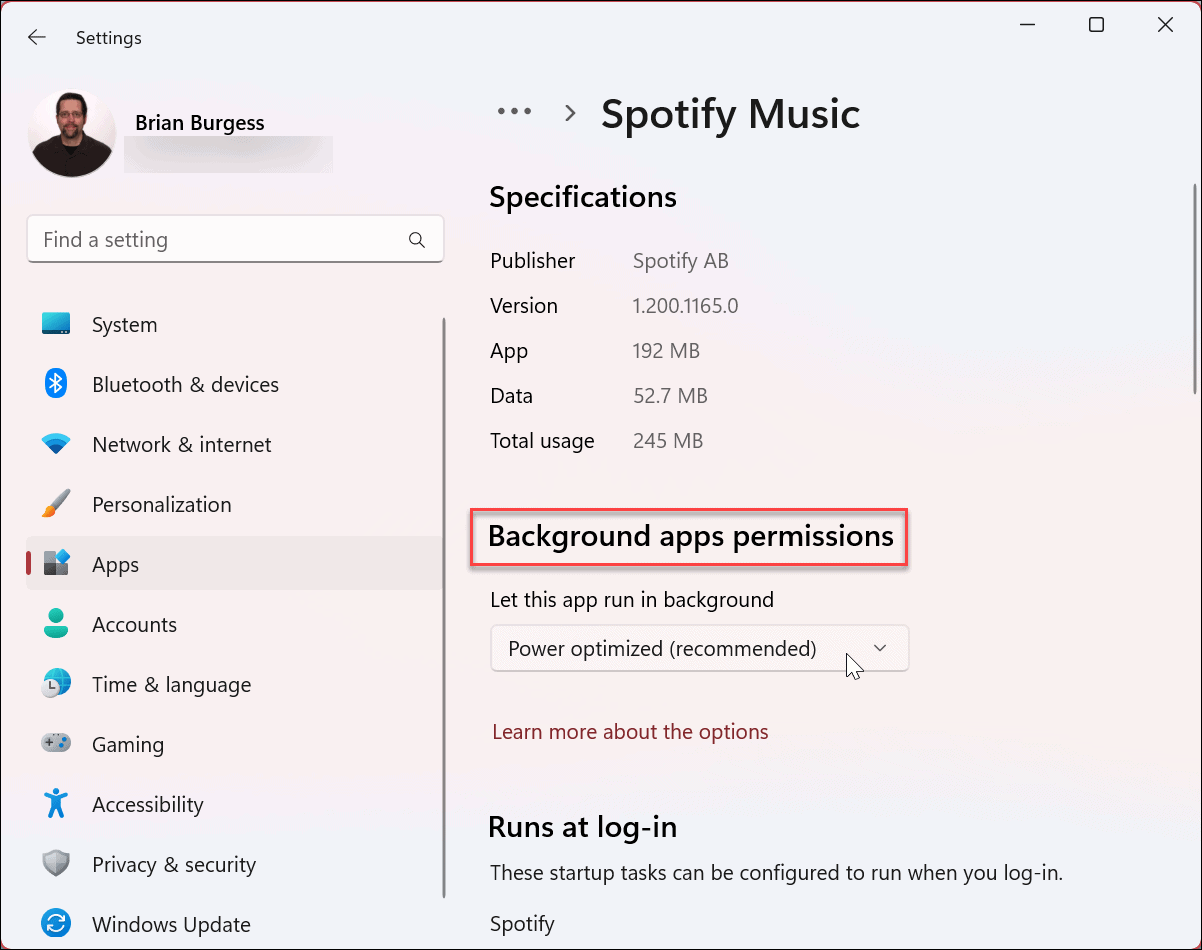Click Brian Burgess account name
Viewport: 1202px width, 950px height.
(200, 123)
